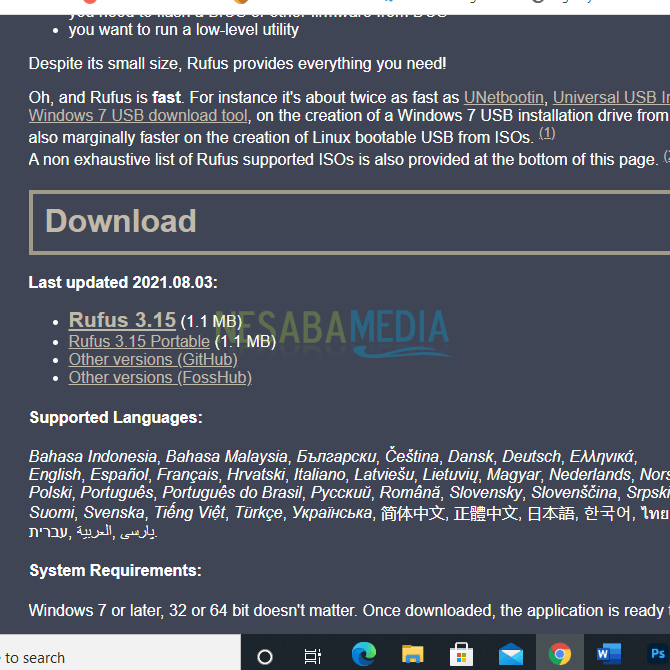Open Other versions (GitHub) link
Screen dimensions: 670x670
tap(153, 359)
